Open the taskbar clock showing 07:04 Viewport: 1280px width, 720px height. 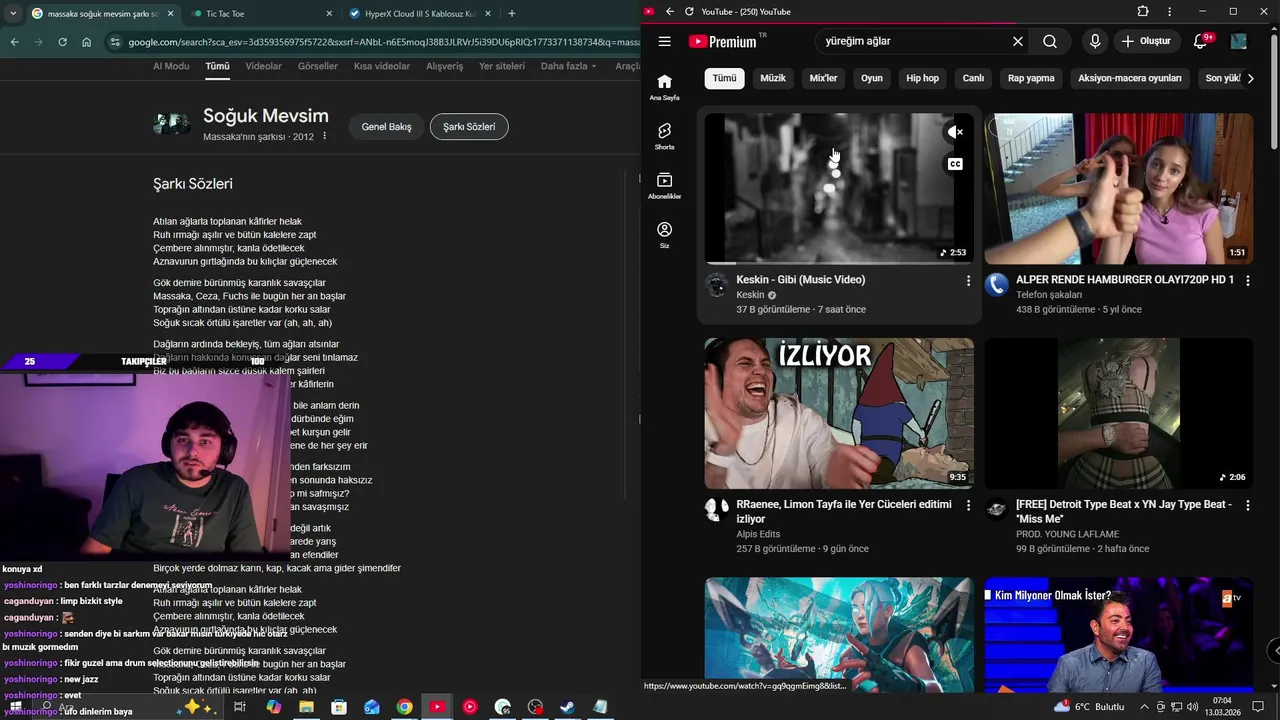click(x=1222, y=707)
